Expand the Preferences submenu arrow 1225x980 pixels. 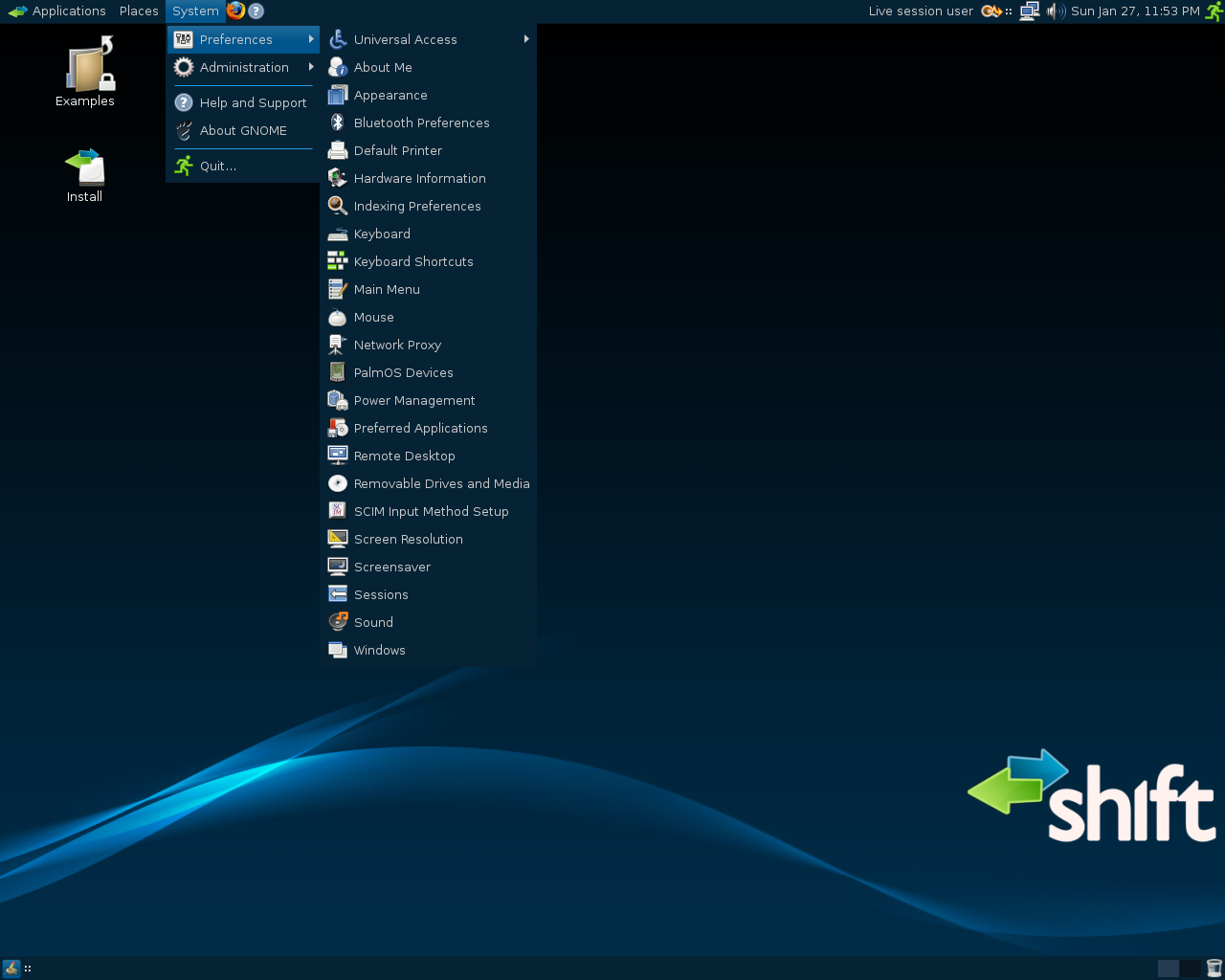311,39
